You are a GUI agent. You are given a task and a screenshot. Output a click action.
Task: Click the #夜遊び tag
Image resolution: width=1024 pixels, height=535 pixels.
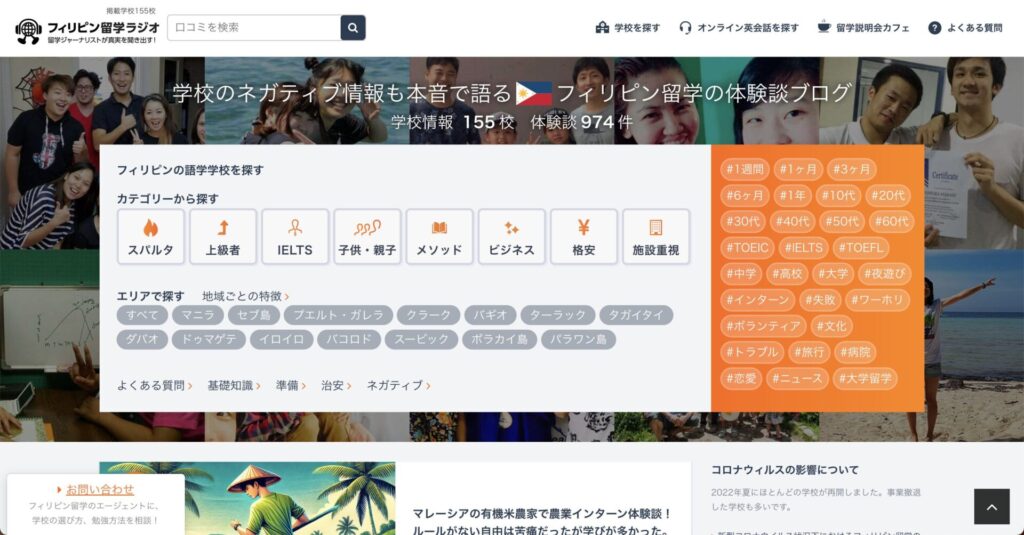coord(885,274)
